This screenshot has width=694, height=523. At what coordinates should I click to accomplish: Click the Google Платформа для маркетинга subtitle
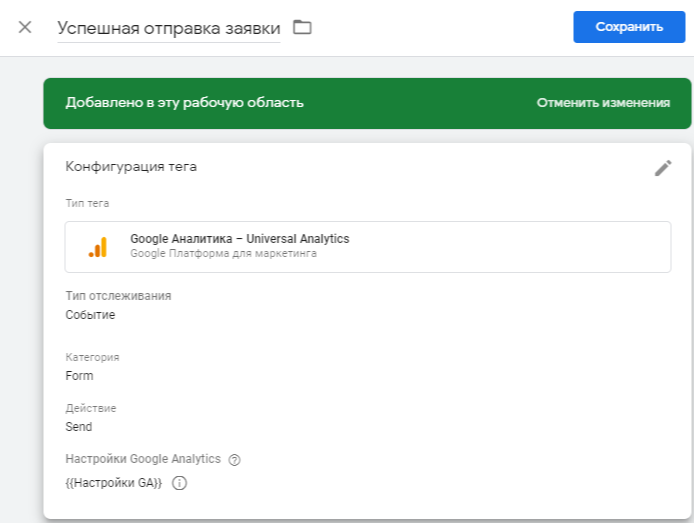(x=223, y=254)
